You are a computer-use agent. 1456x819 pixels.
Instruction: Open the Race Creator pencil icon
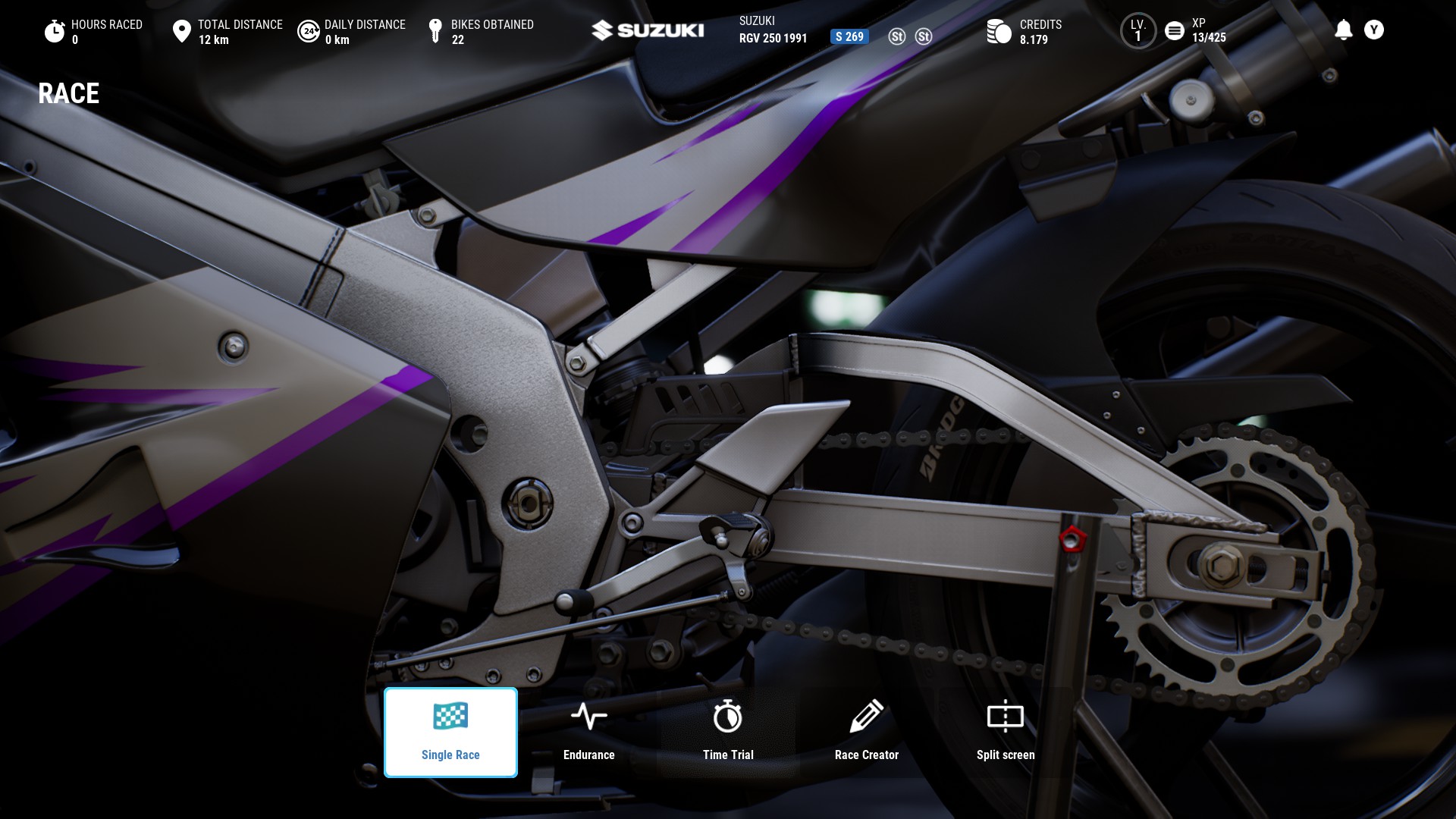[866, 717]
